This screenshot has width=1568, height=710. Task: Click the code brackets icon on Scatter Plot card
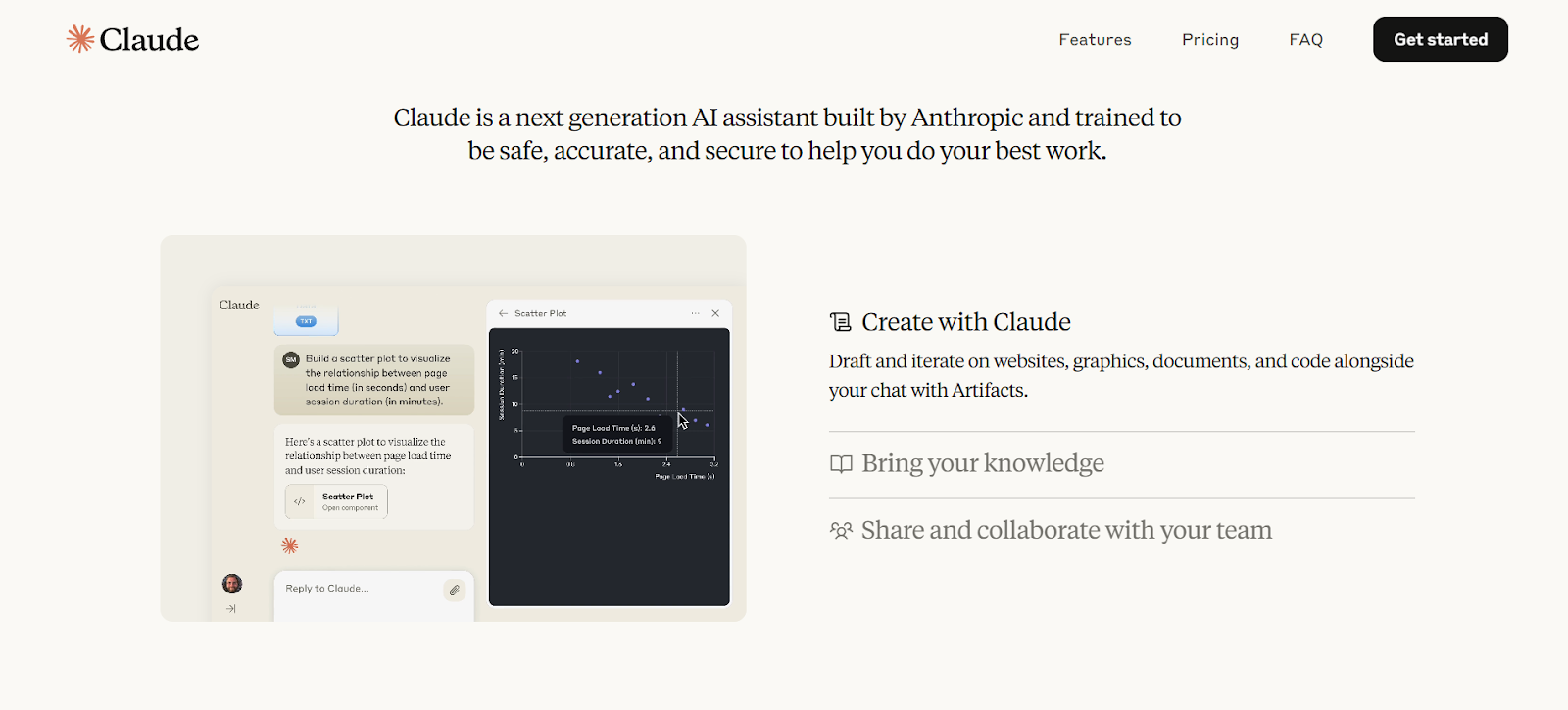click(x=300, y=501)
